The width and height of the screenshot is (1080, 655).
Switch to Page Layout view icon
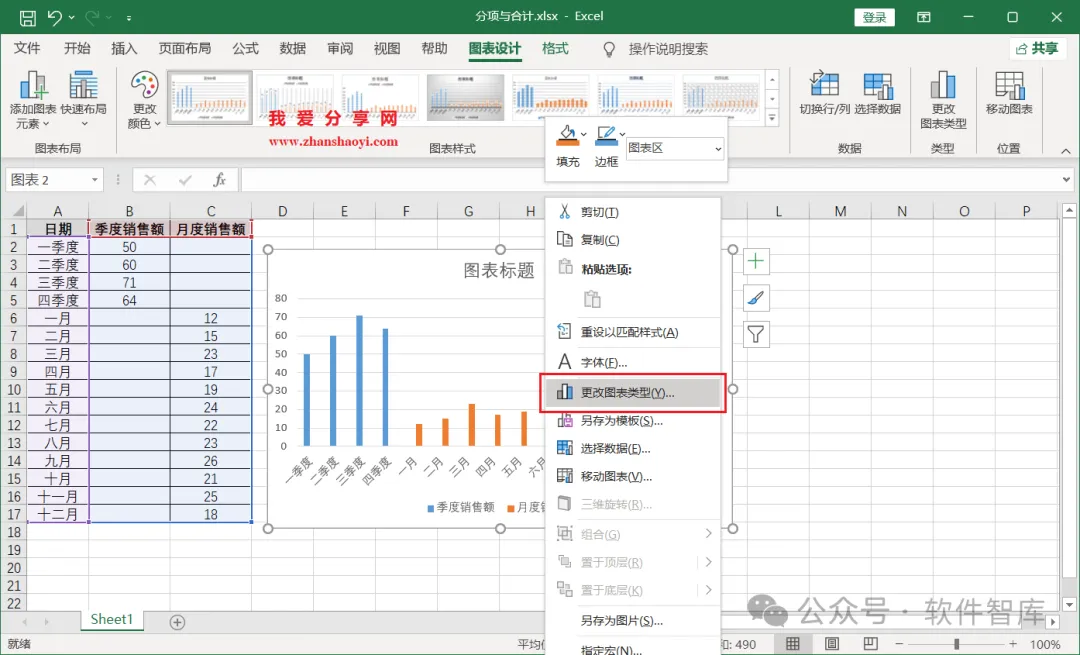tap(831, 643)
